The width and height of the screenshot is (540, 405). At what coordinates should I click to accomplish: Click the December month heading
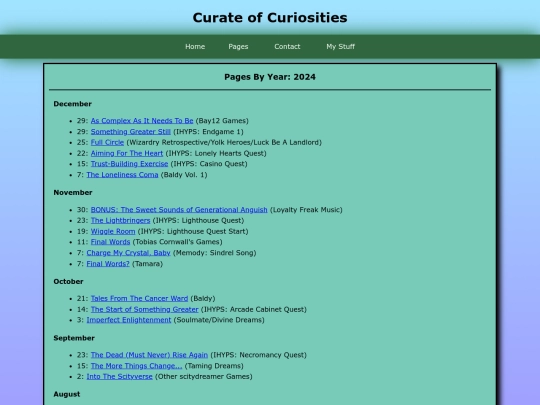(73, 104)
